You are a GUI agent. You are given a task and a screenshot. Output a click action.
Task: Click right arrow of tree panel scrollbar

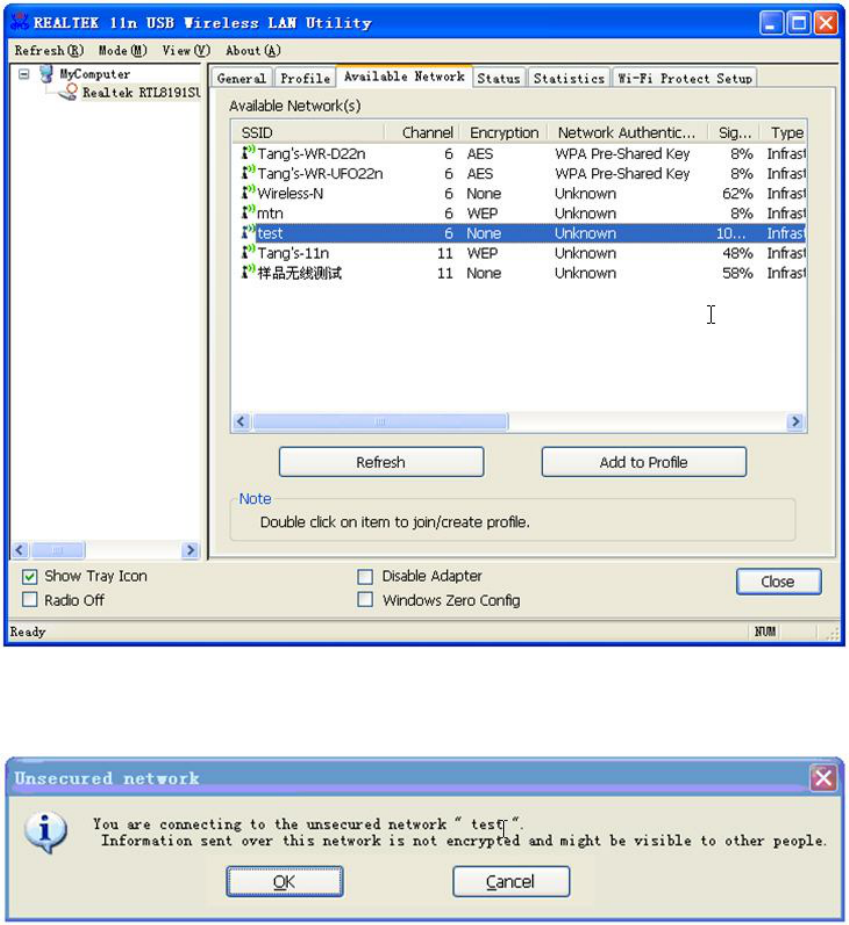tap(190, 550)
